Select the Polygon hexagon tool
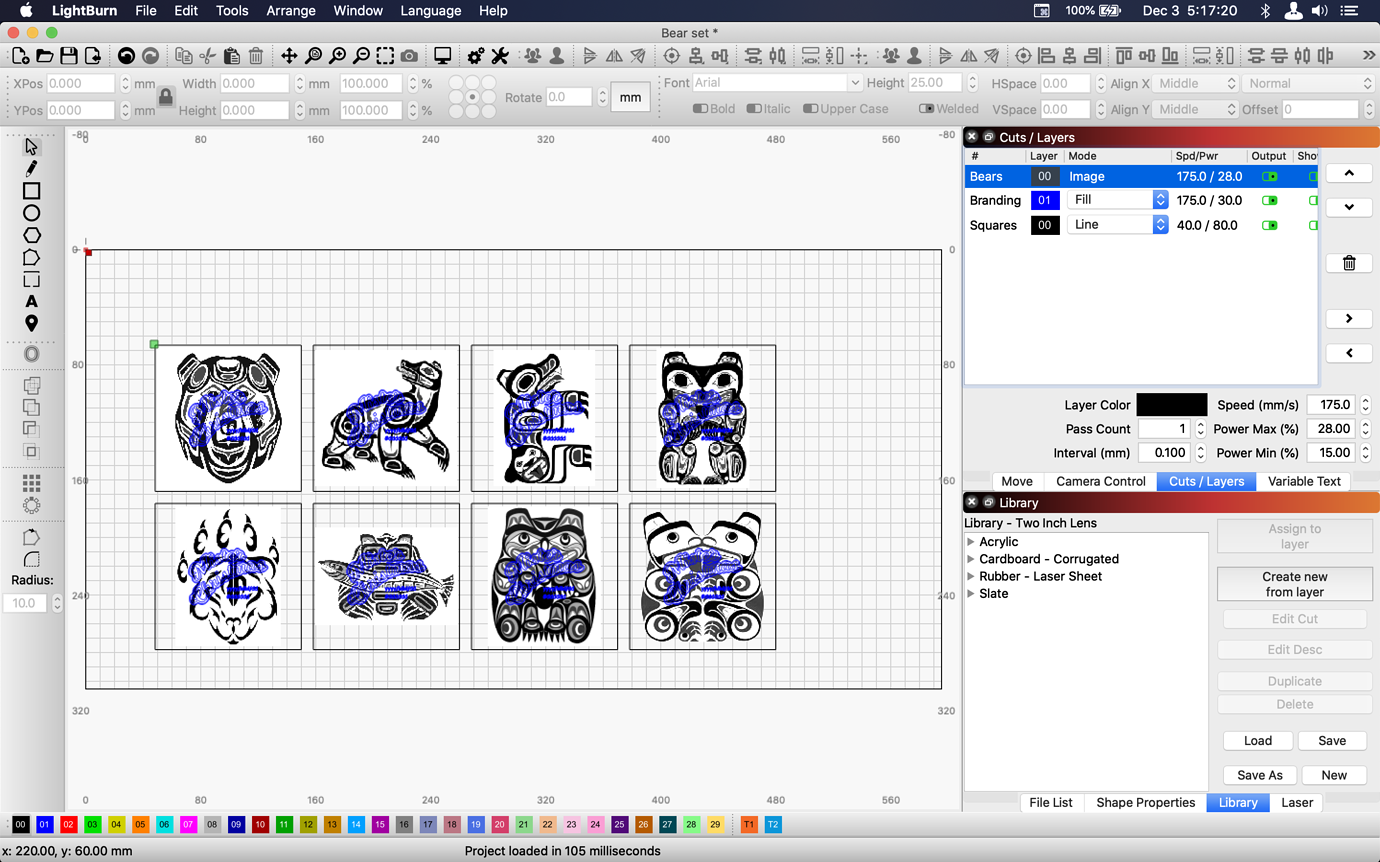The height and width of the screenshot is (862, 1380). pyautogui.click(x=31, y=235)
